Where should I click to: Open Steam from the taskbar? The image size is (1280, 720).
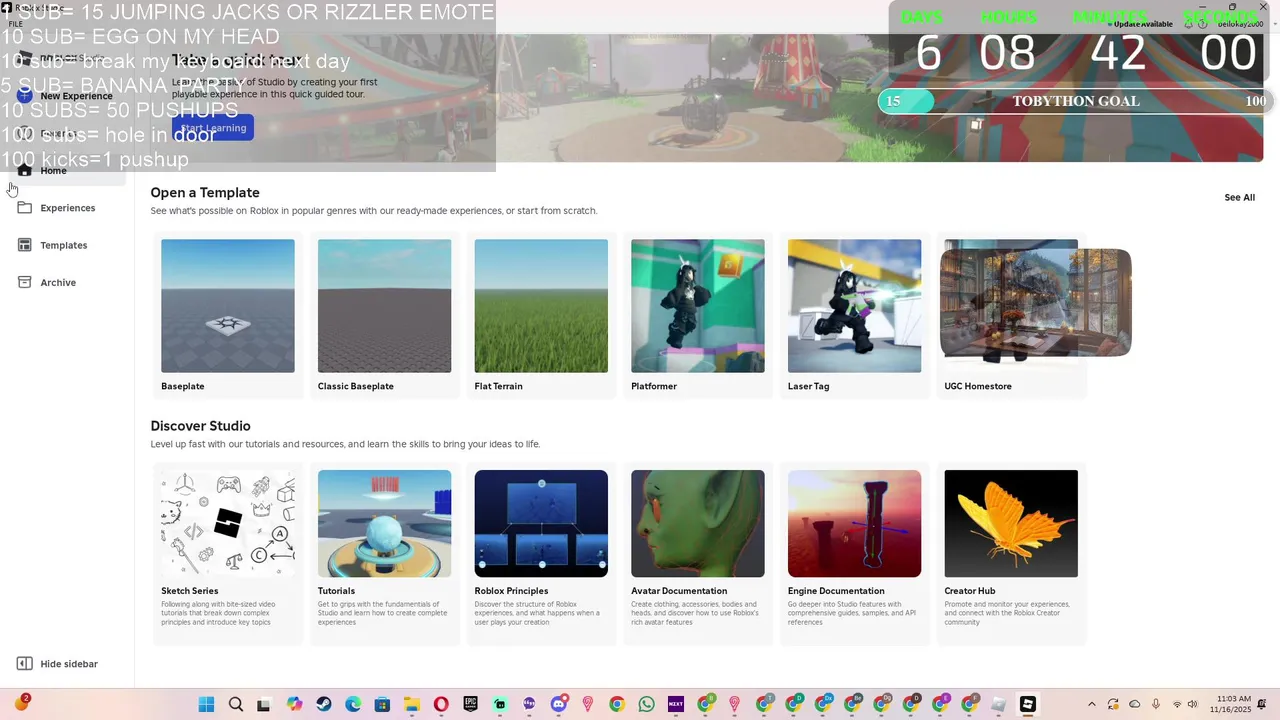click(324, 705)
